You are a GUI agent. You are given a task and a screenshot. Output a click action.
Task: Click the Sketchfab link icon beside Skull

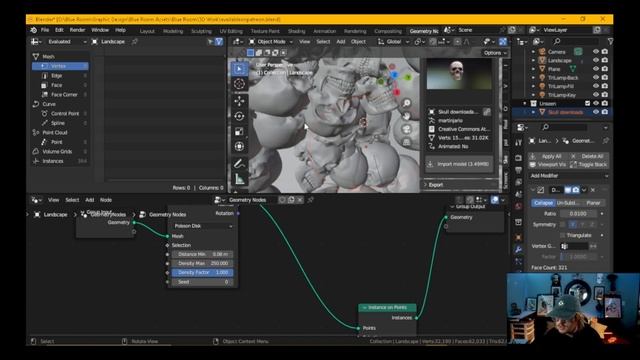487,111
